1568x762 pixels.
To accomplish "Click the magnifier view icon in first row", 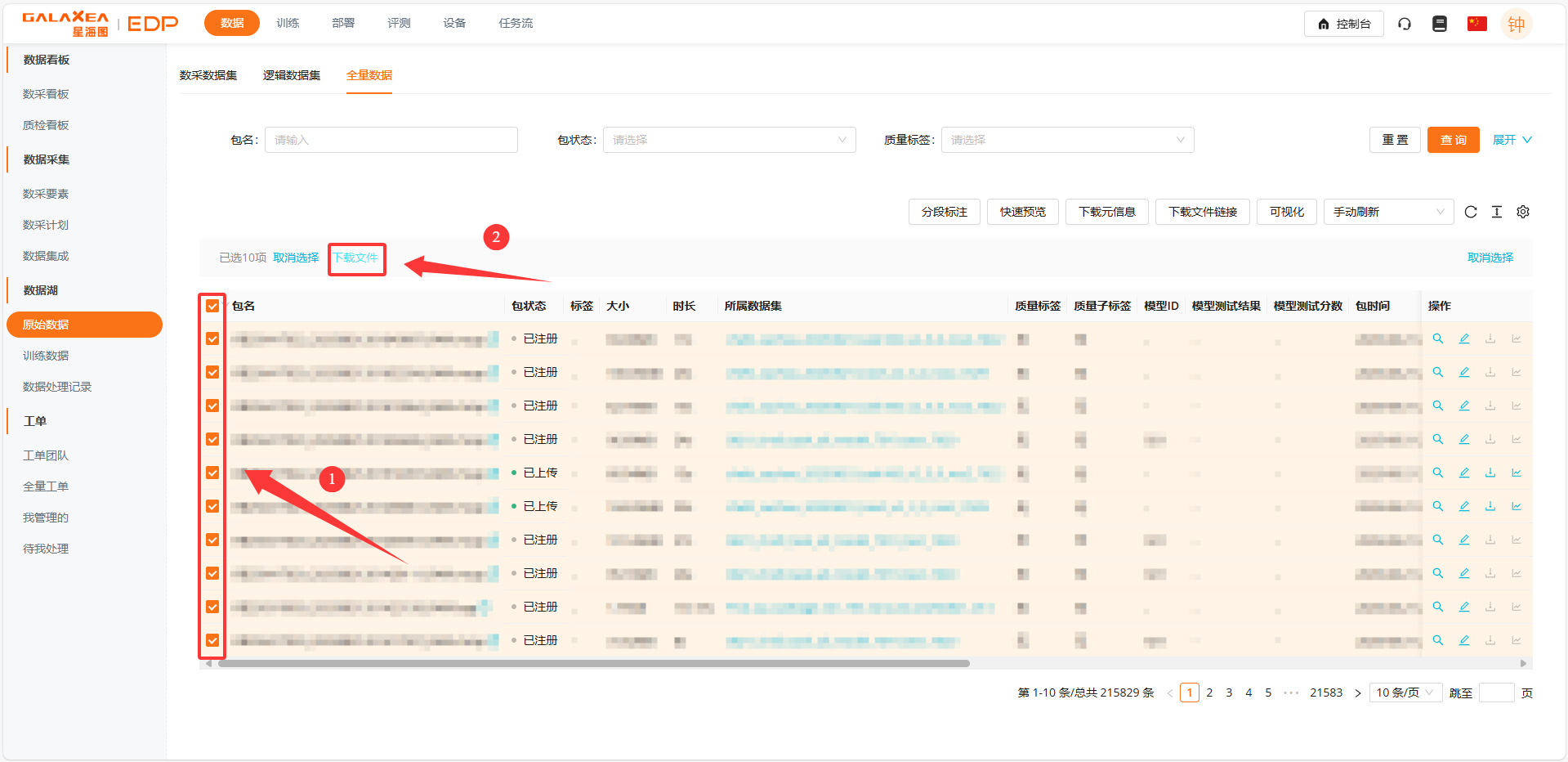I will click(1438, 338).
